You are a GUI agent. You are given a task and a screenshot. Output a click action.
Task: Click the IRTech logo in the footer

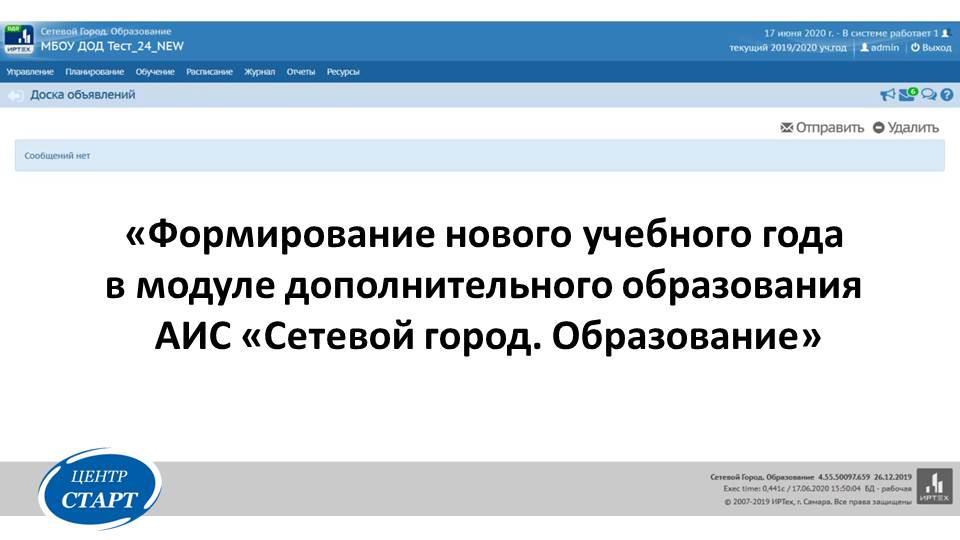coord(934,486)
